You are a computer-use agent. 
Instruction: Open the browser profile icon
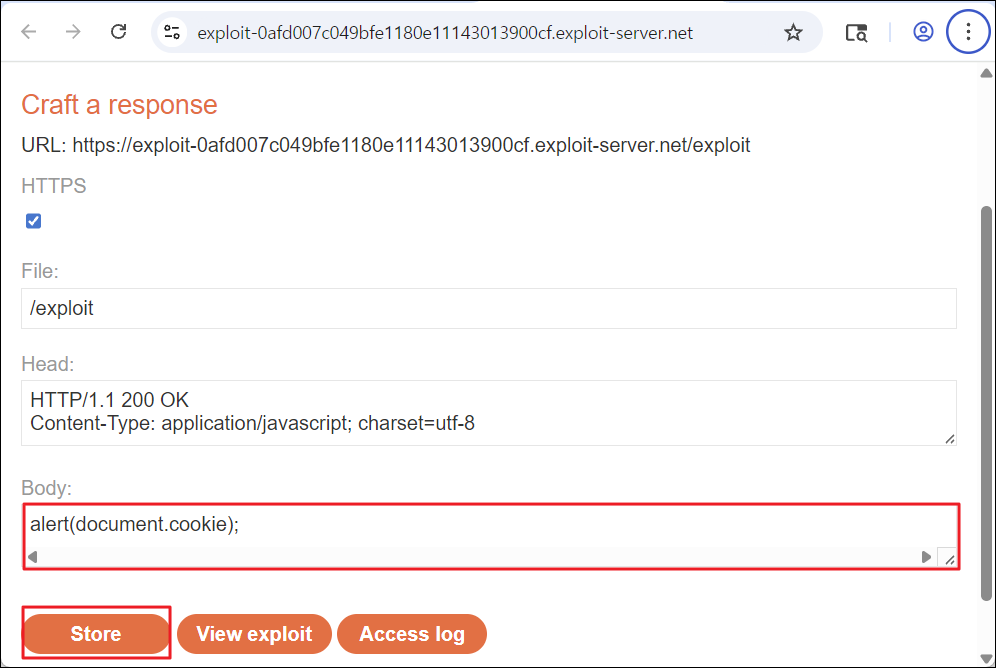pyautogui.click(x=923, y=32)
